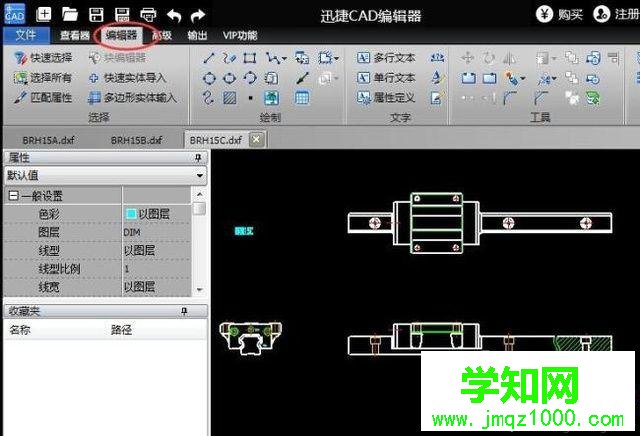Undo the last action

click(x=174, y=16)
